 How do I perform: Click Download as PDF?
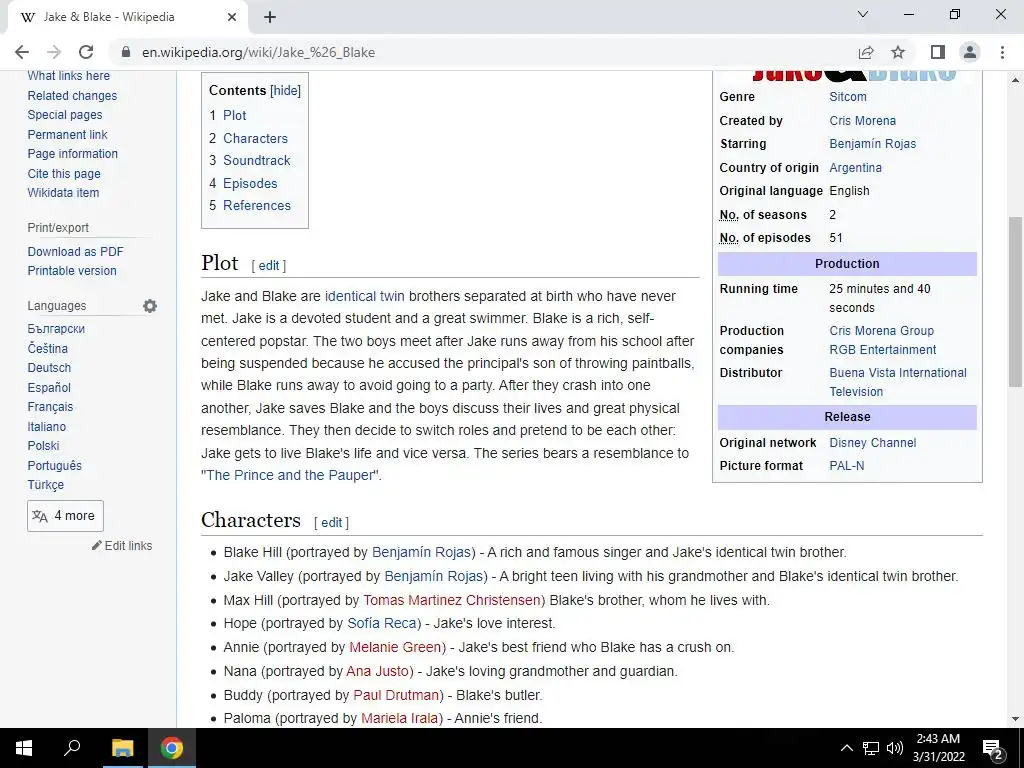75,251
